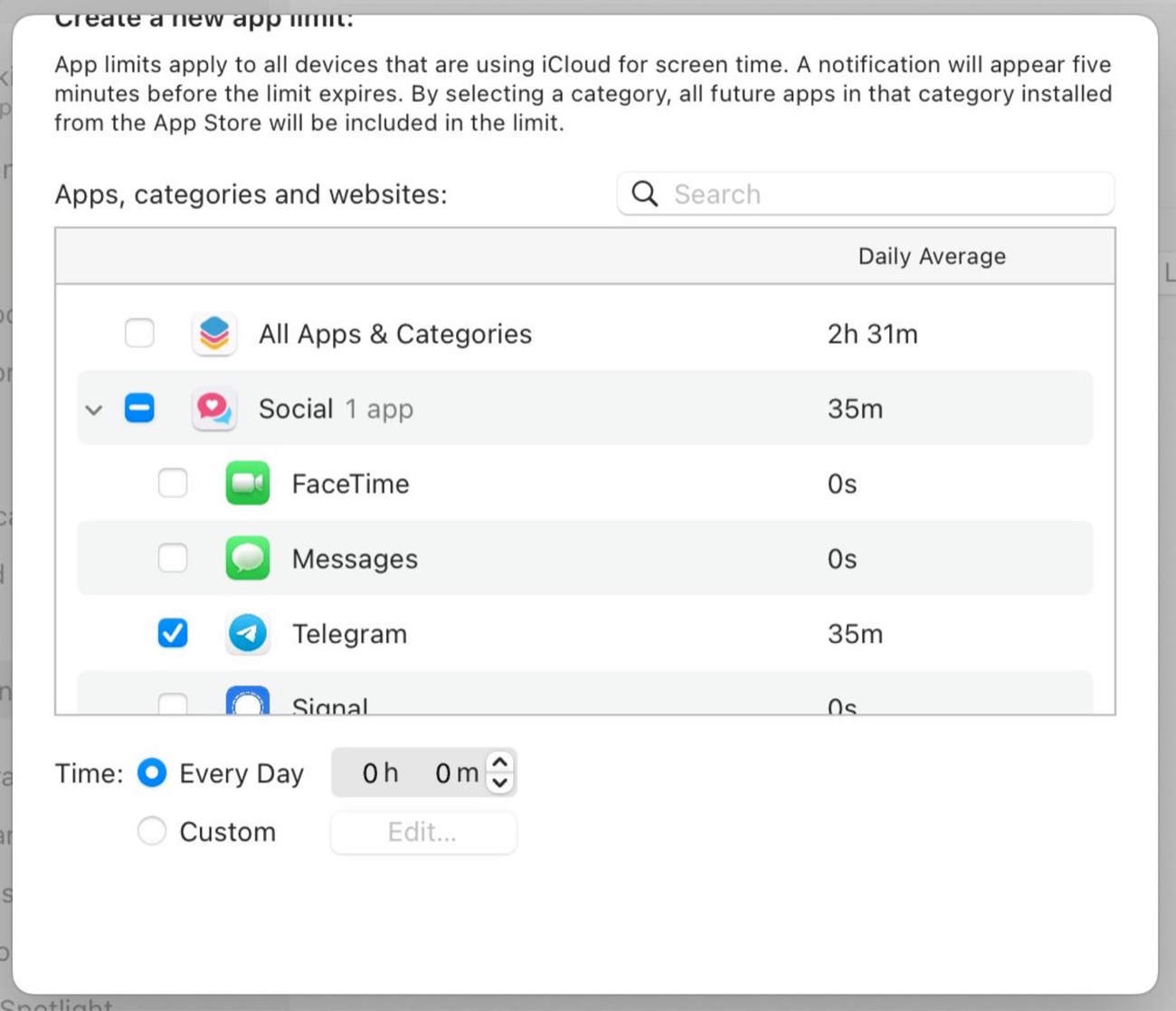The width and height of the screenshot is (1176, 1011).
Task: Click the Daily Average column header
Action: 931,257
